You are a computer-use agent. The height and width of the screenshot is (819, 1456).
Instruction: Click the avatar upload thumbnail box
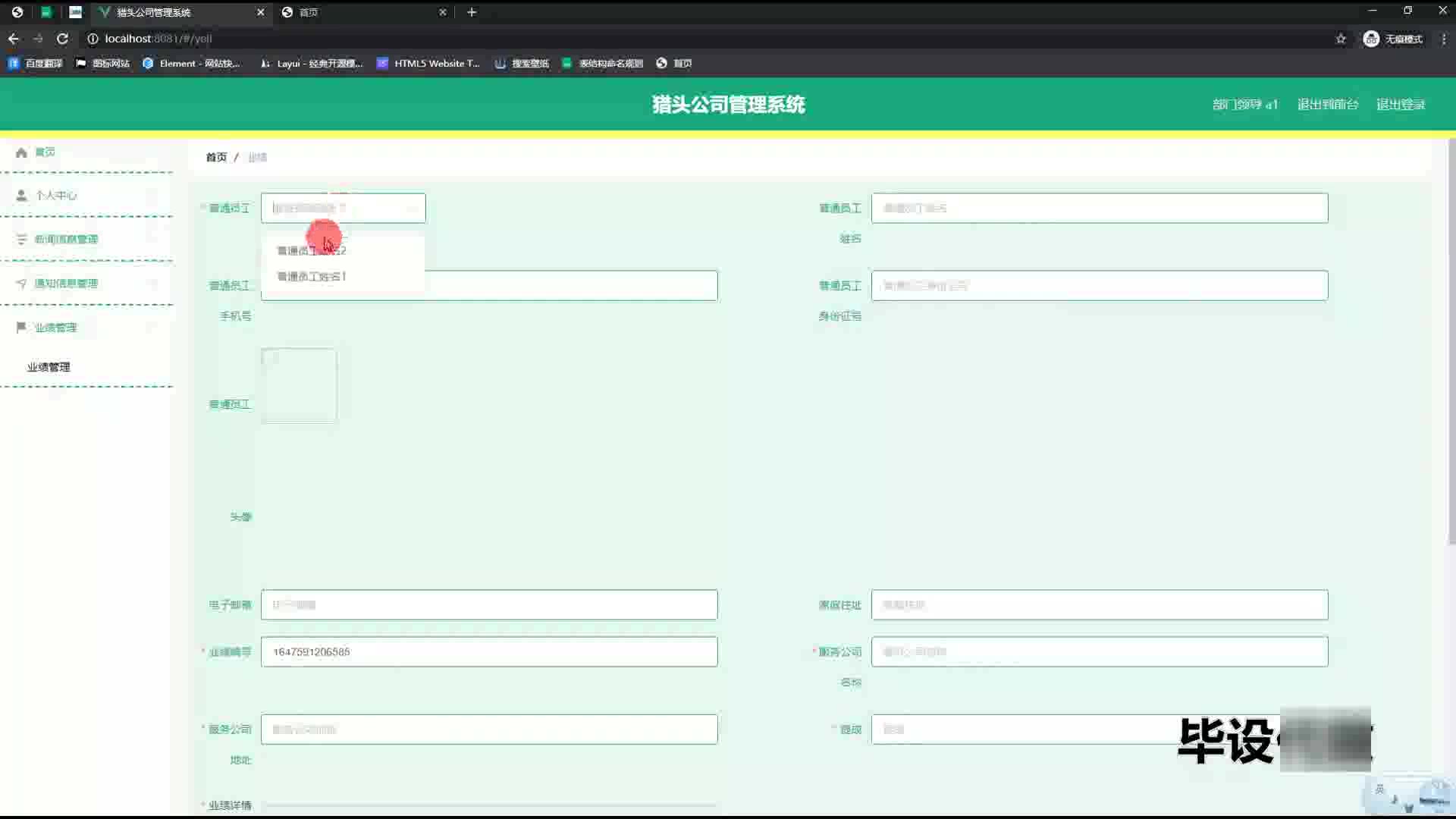point(299,385)
